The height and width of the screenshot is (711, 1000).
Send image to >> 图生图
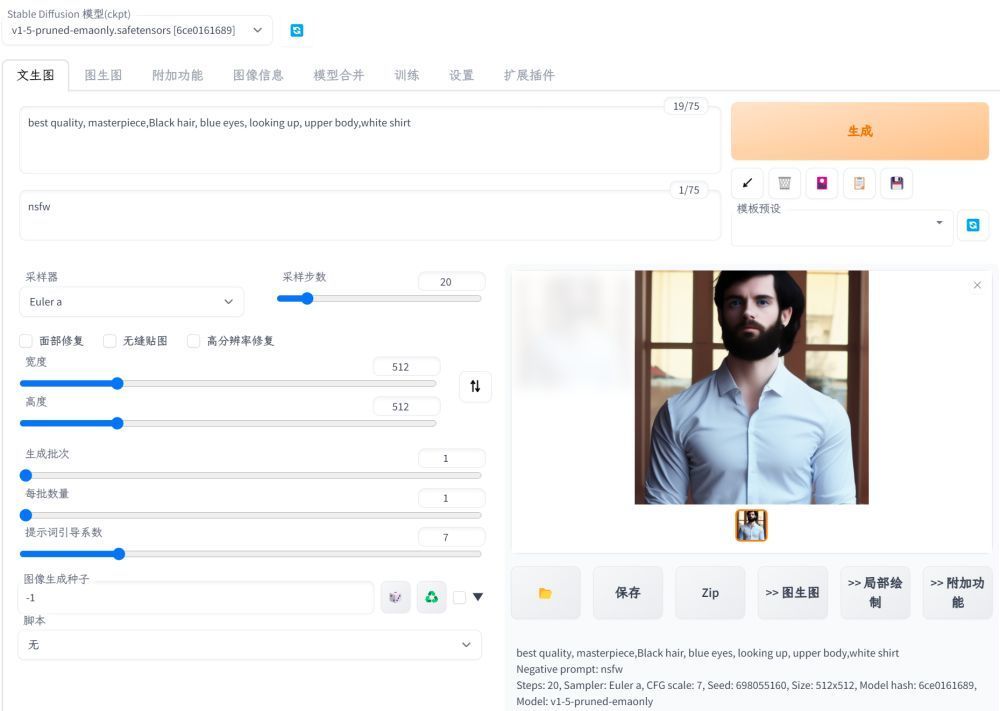click(793, 593)
